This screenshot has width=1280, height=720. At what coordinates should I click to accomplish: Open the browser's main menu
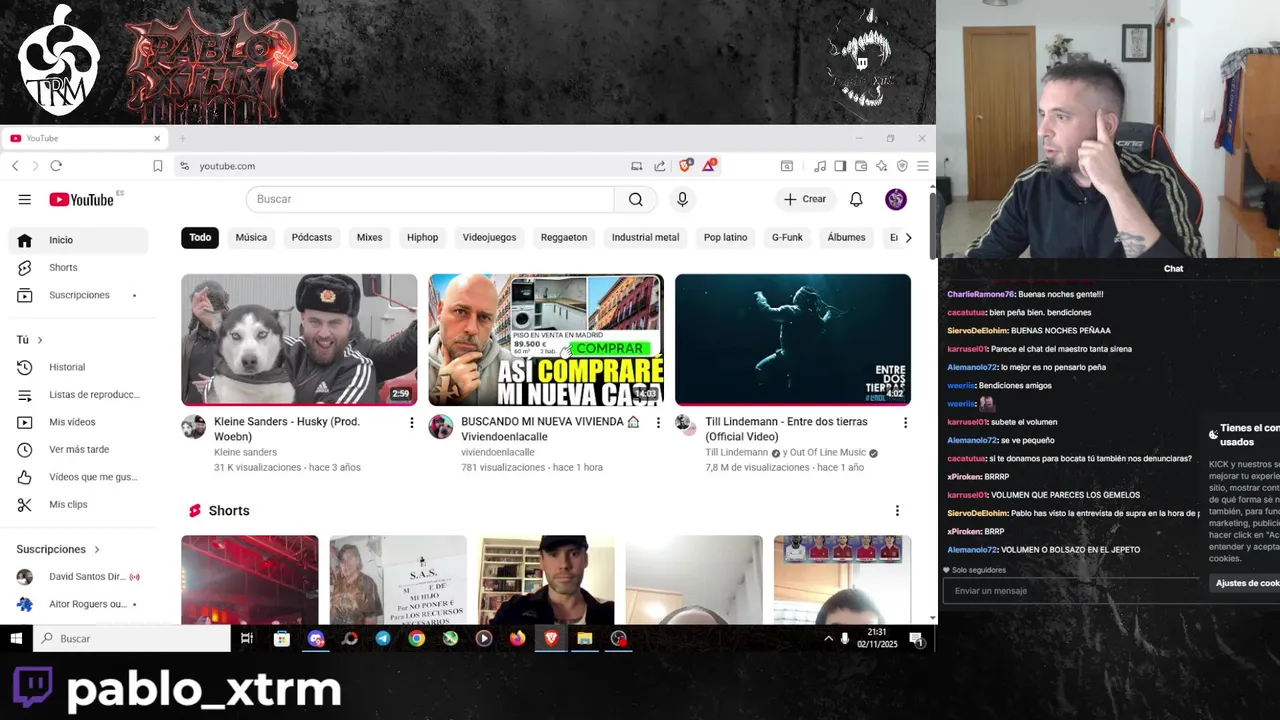click(922, 166)
